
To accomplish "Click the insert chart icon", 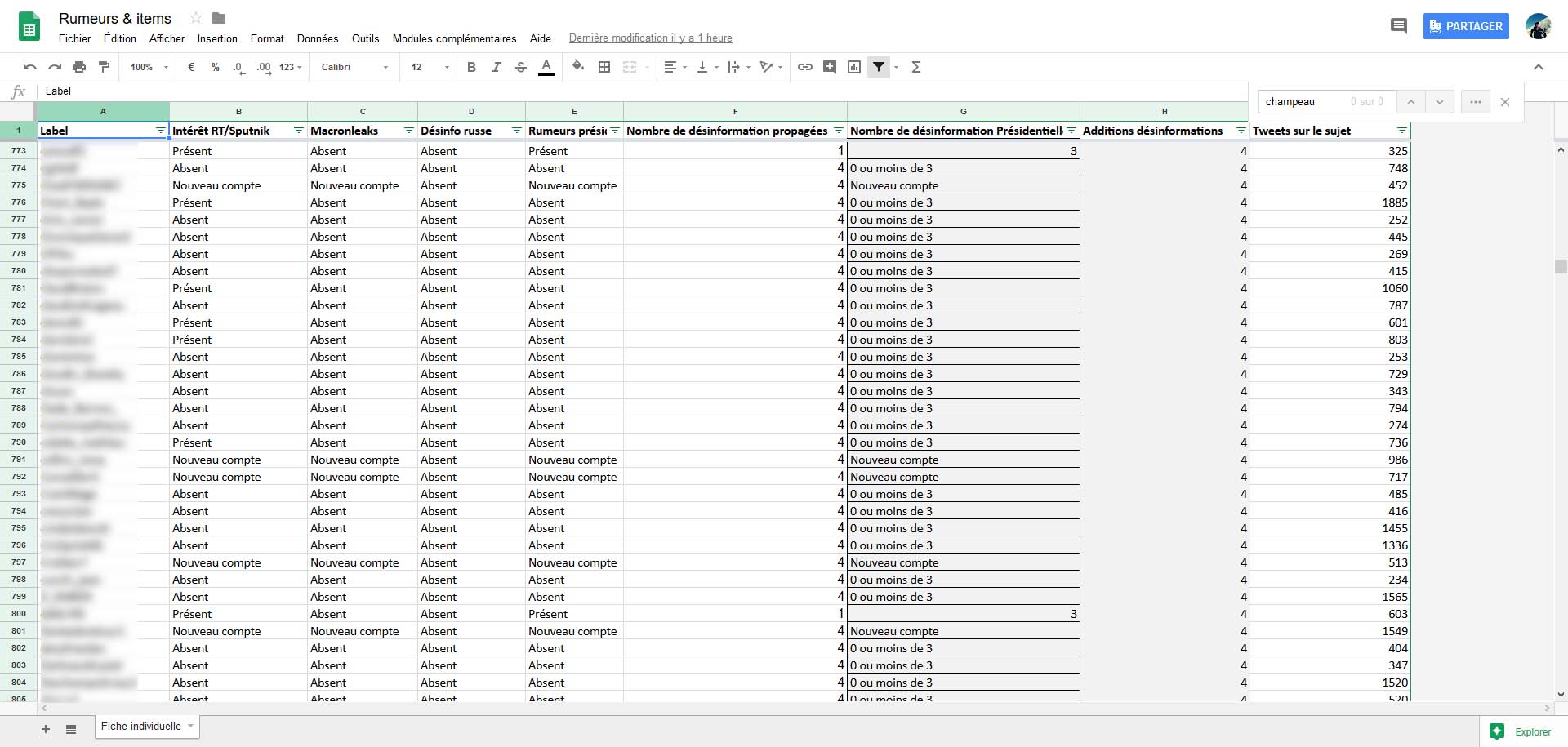I will tap(854, 67).
